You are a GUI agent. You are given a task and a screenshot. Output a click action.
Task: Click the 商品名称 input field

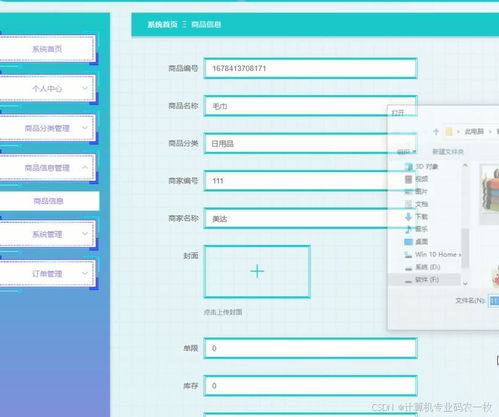pyautogui.click(x=311, y=106)
